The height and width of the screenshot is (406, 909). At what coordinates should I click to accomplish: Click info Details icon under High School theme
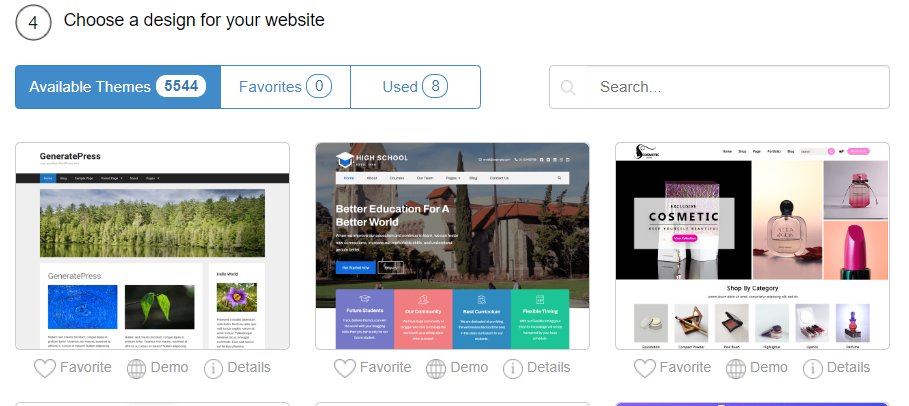[x=512, y=368]
